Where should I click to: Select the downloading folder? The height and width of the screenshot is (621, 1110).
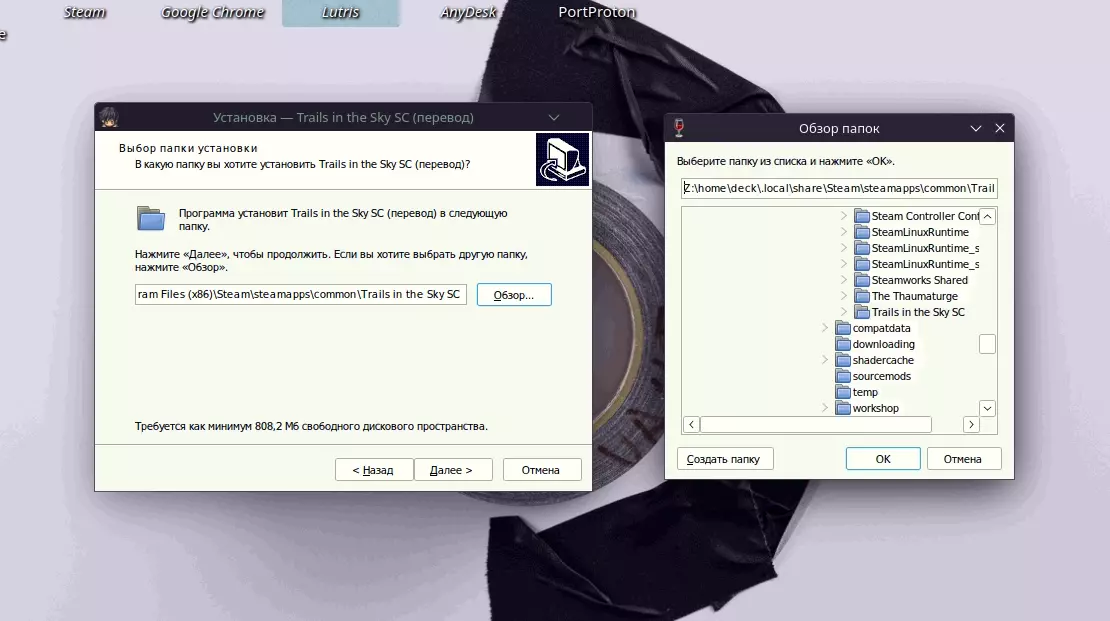point(883,344)
